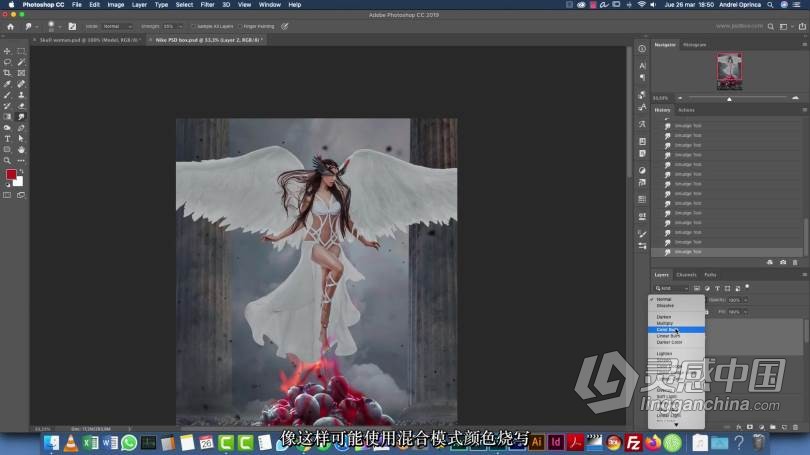The height and width of the screenshot is (455, 810).
Task: Switch to Skull woman.psd document tab
Action: coord(89,40)
